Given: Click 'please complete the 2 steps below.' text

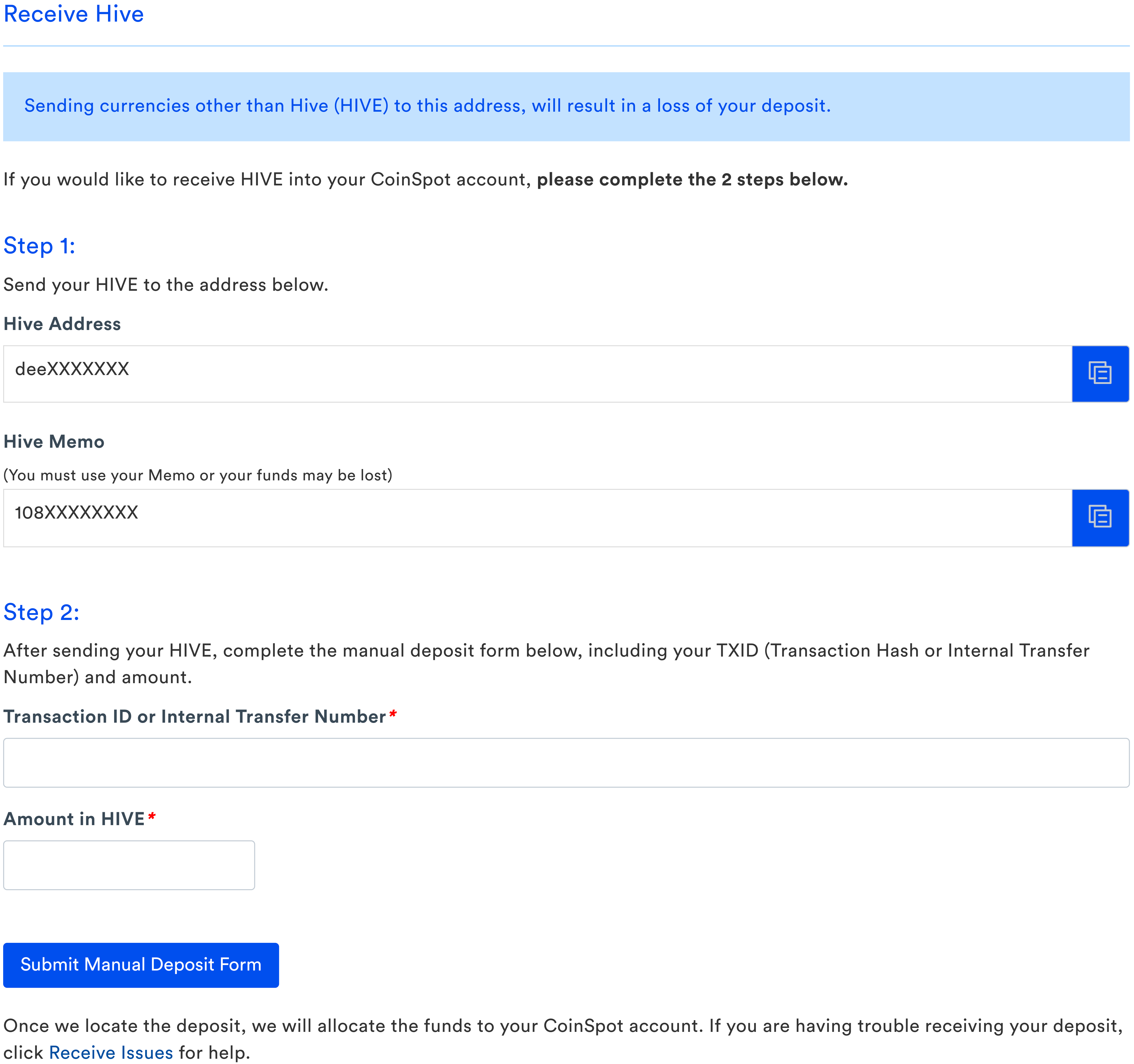Looking at the screenshot, I should point(692,180).
